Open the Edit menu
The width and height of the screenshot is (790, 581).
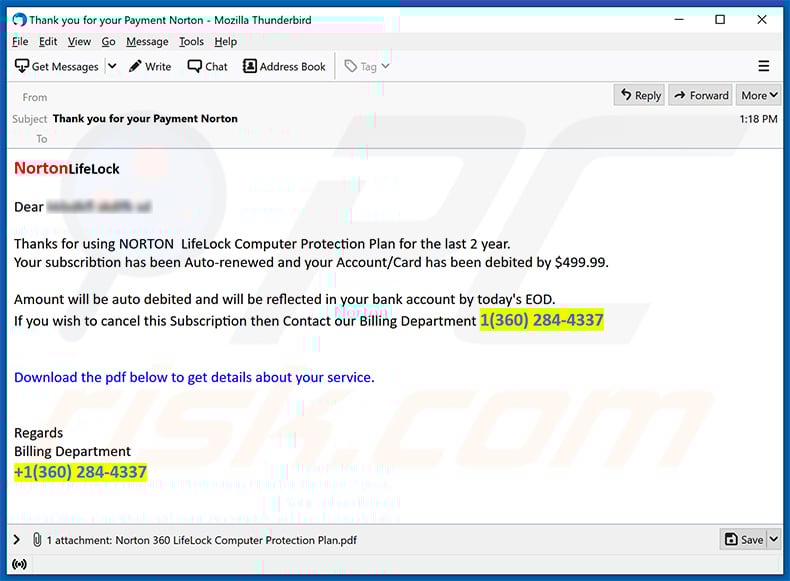pyautogui.click(x=48, y=42)
